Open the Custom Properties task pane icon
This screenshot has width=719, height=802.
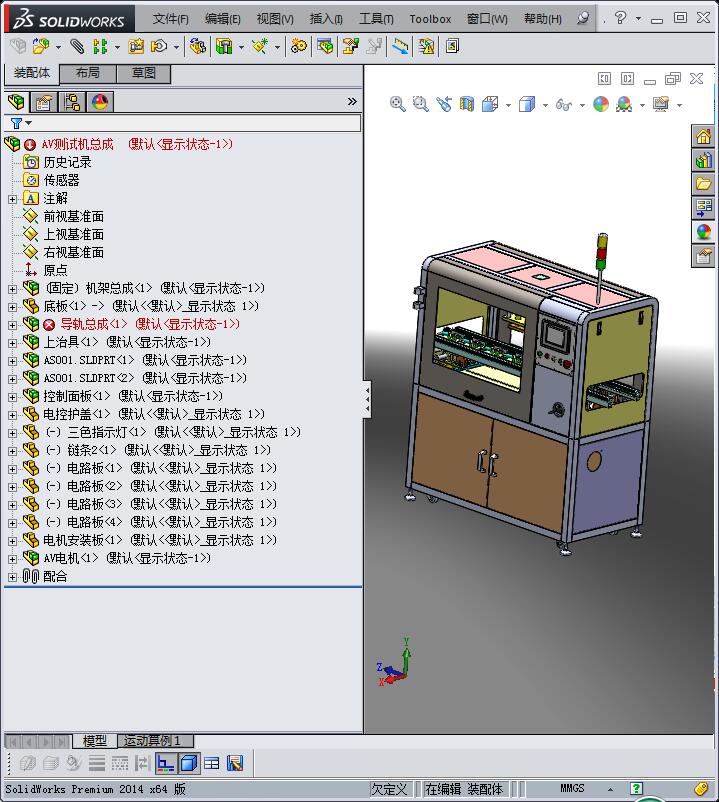(x=703, y=256)
